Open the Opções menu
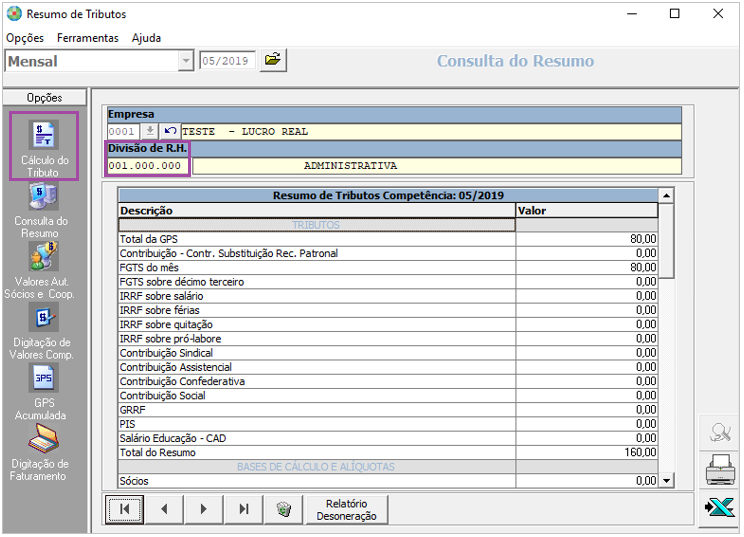Viewport: 744px width, 537px height. click(x=25, y=38)
